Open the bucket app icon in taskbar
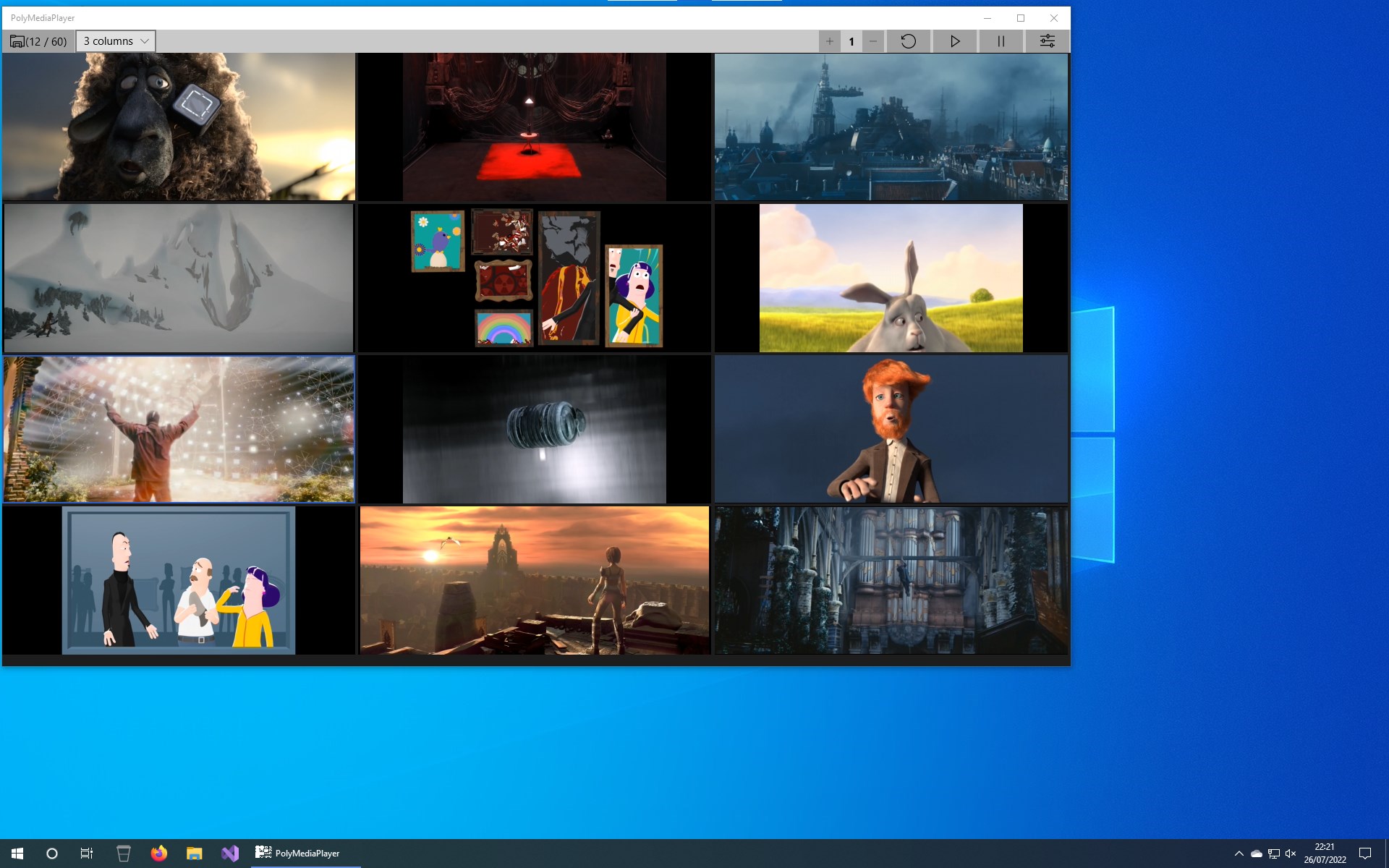The image size is (1389, 868). (124, 854)
